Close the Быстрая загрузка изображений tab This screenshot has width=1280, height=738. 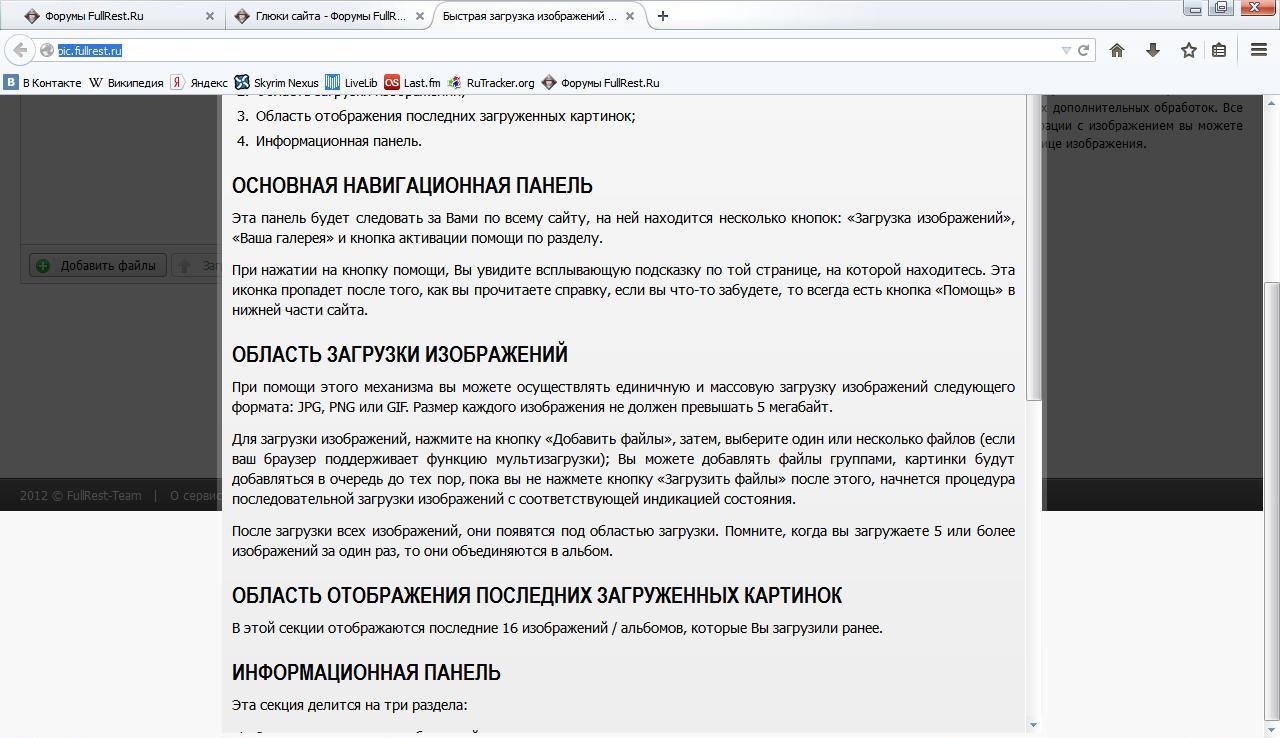click(631, 16)
